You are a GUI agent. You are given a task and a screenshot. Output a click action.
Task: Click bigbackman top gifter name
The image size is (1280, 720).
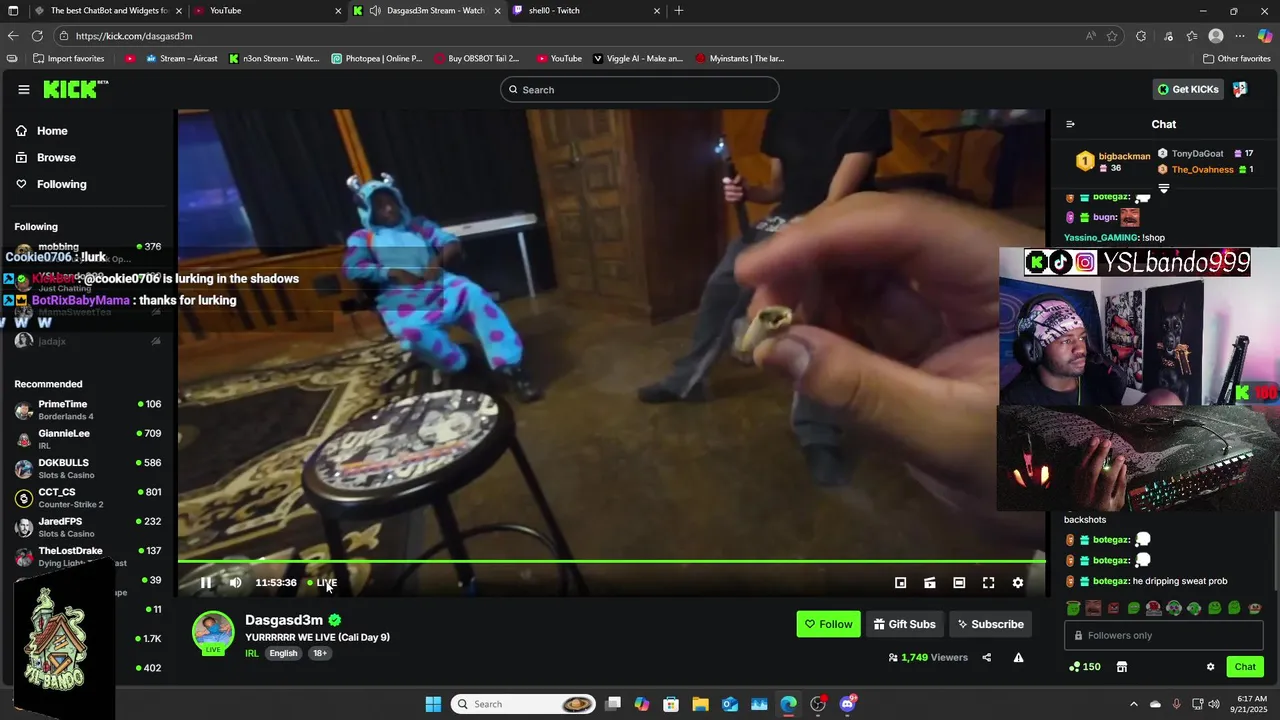coord(1124,156)
